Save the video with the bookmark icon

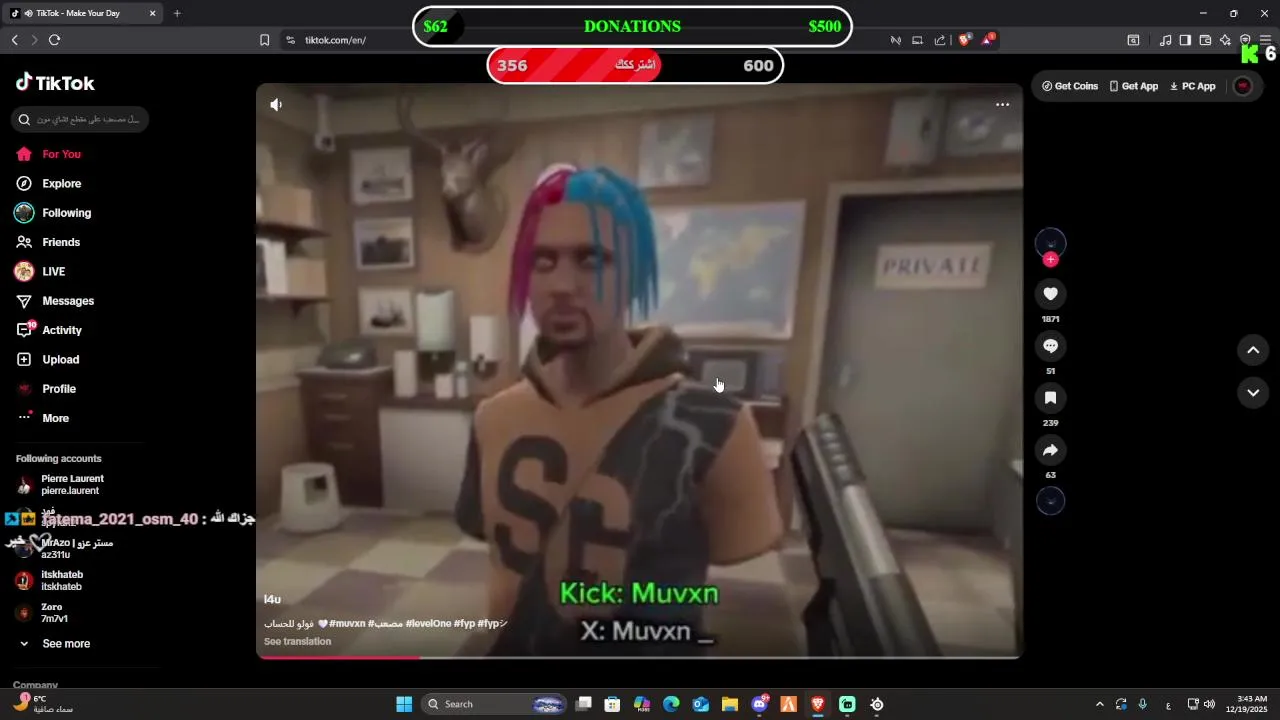tap(1050, 397)
